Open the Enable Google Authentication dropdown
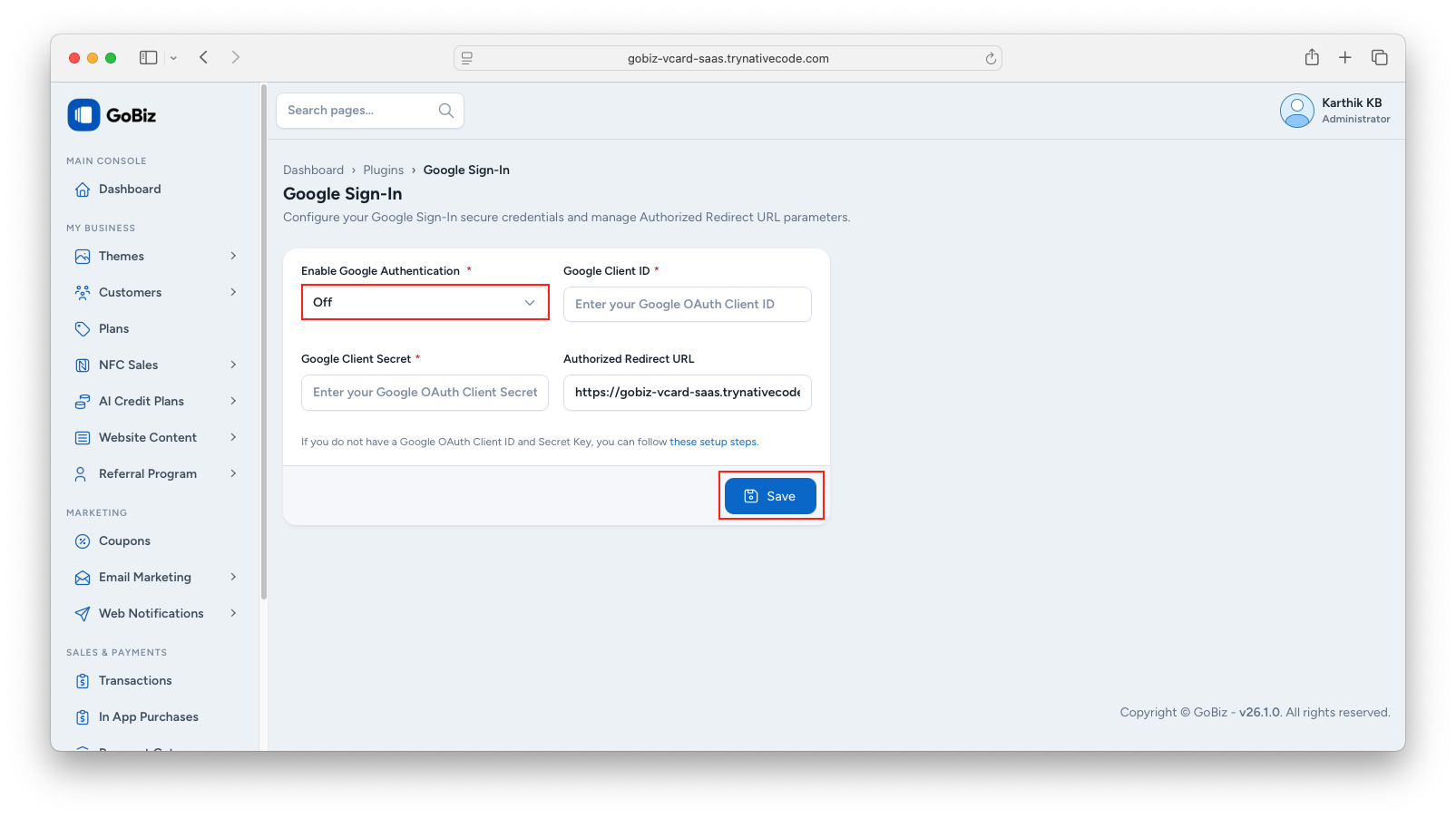This screenshot has height=818, width=1456. pyautogui.click(x=425, y=302)
